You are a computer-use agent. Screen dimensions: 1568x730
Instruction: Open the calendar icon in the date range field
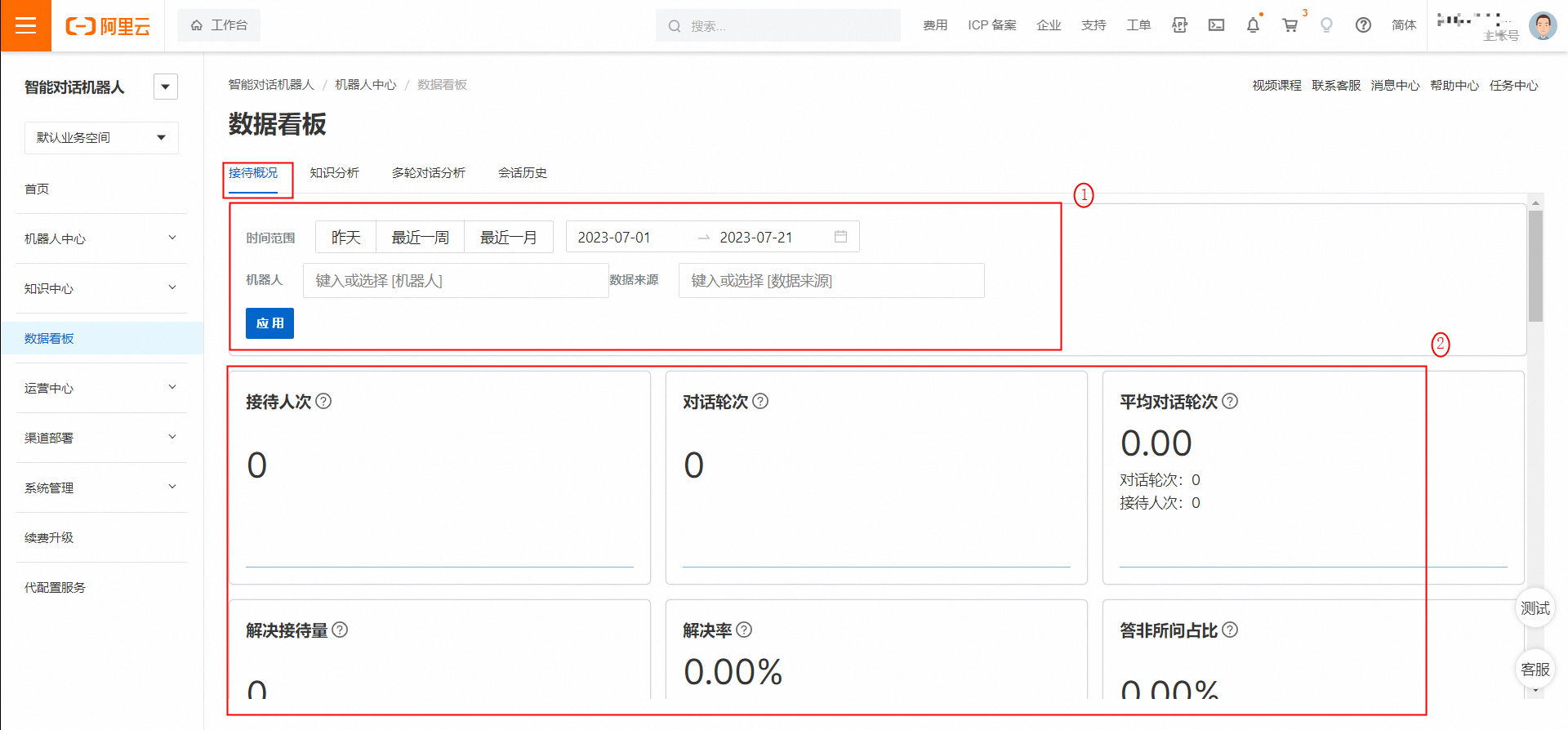(x=840, y=237)
